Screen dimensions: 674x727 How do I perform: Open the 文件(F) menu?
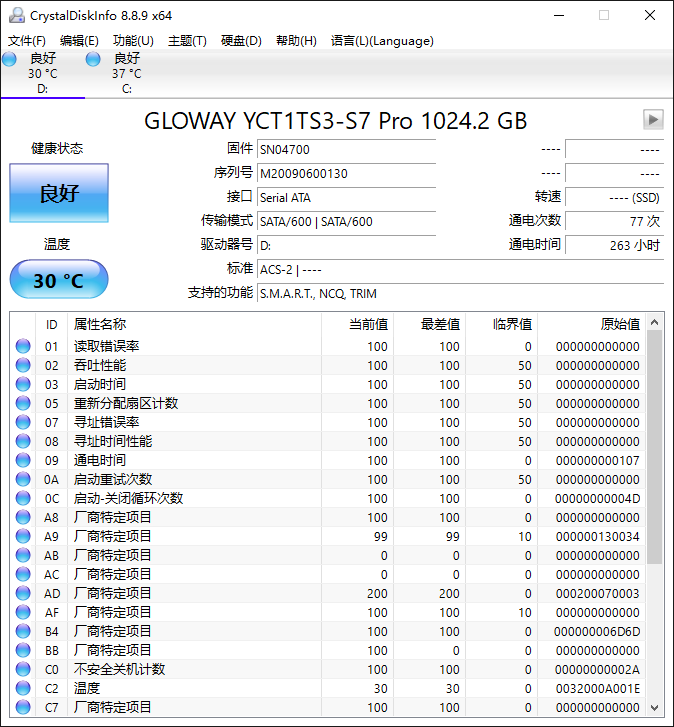[x=26, y=41]
